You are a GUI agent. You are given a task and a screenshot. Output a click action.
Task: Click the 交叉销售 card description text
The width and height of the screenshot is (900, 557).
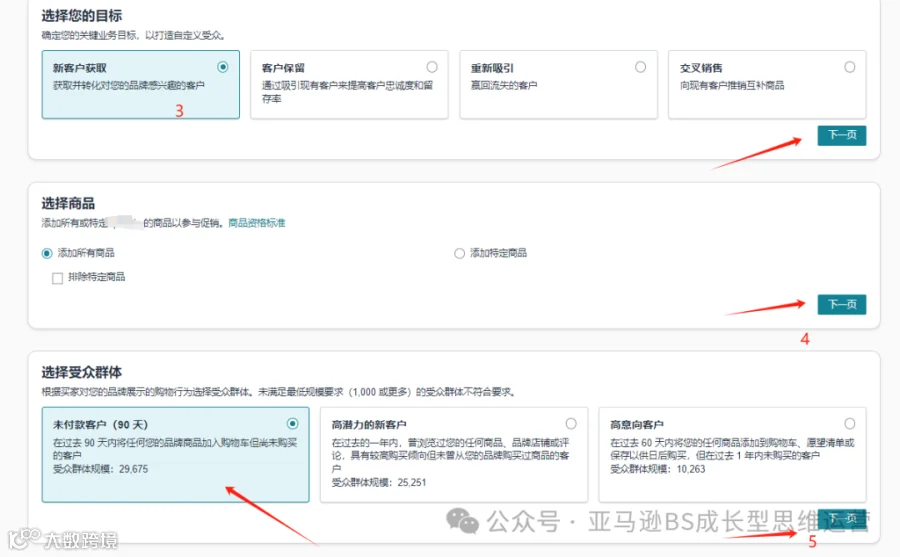pos(732,86)
